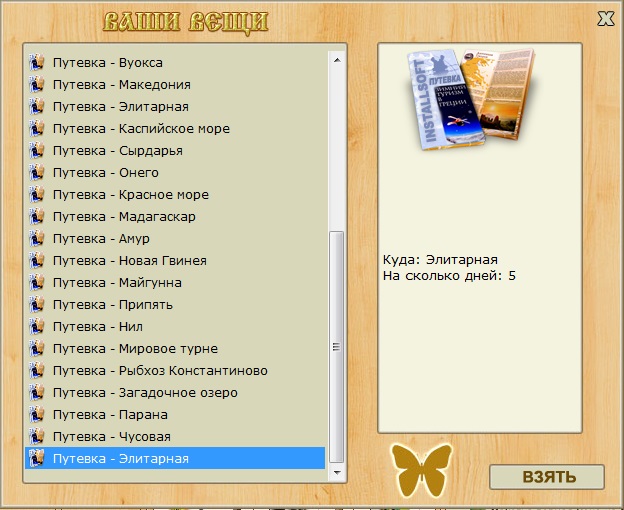The width and height of the screenshot is (624, 510).
Task: Pick Путевка - Красное море entry
Action: pyautogui.click(x=175, y=195)
